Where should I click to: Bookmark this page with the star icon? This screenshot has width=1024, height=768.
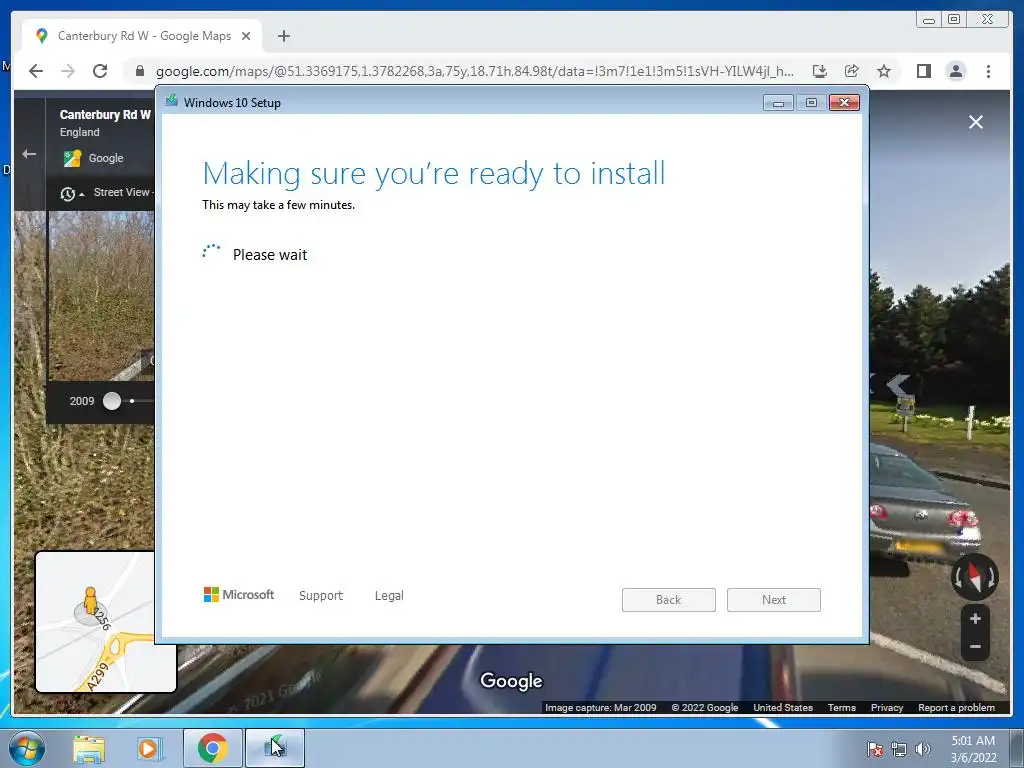coord(884,71)
